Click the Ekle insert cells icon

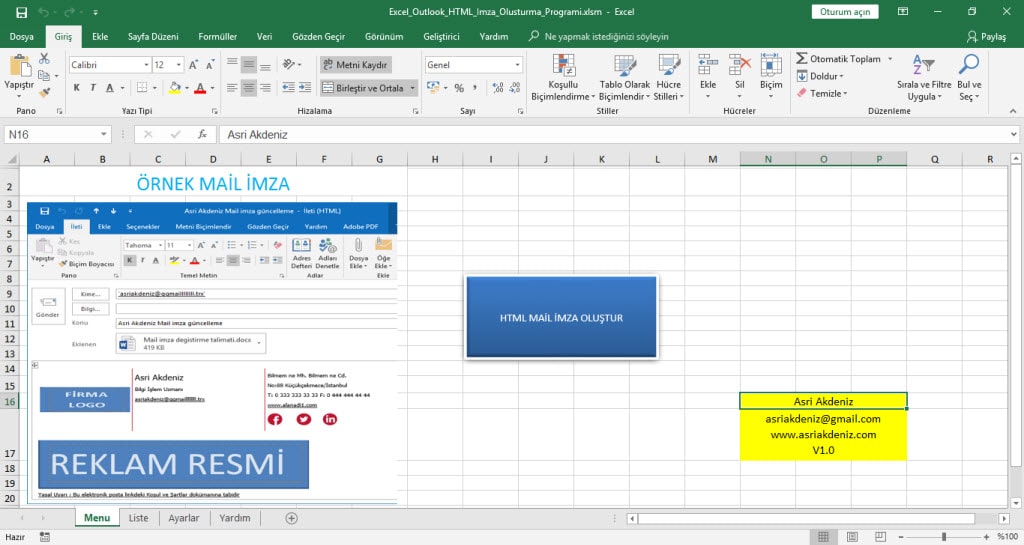tap(708, 66)
